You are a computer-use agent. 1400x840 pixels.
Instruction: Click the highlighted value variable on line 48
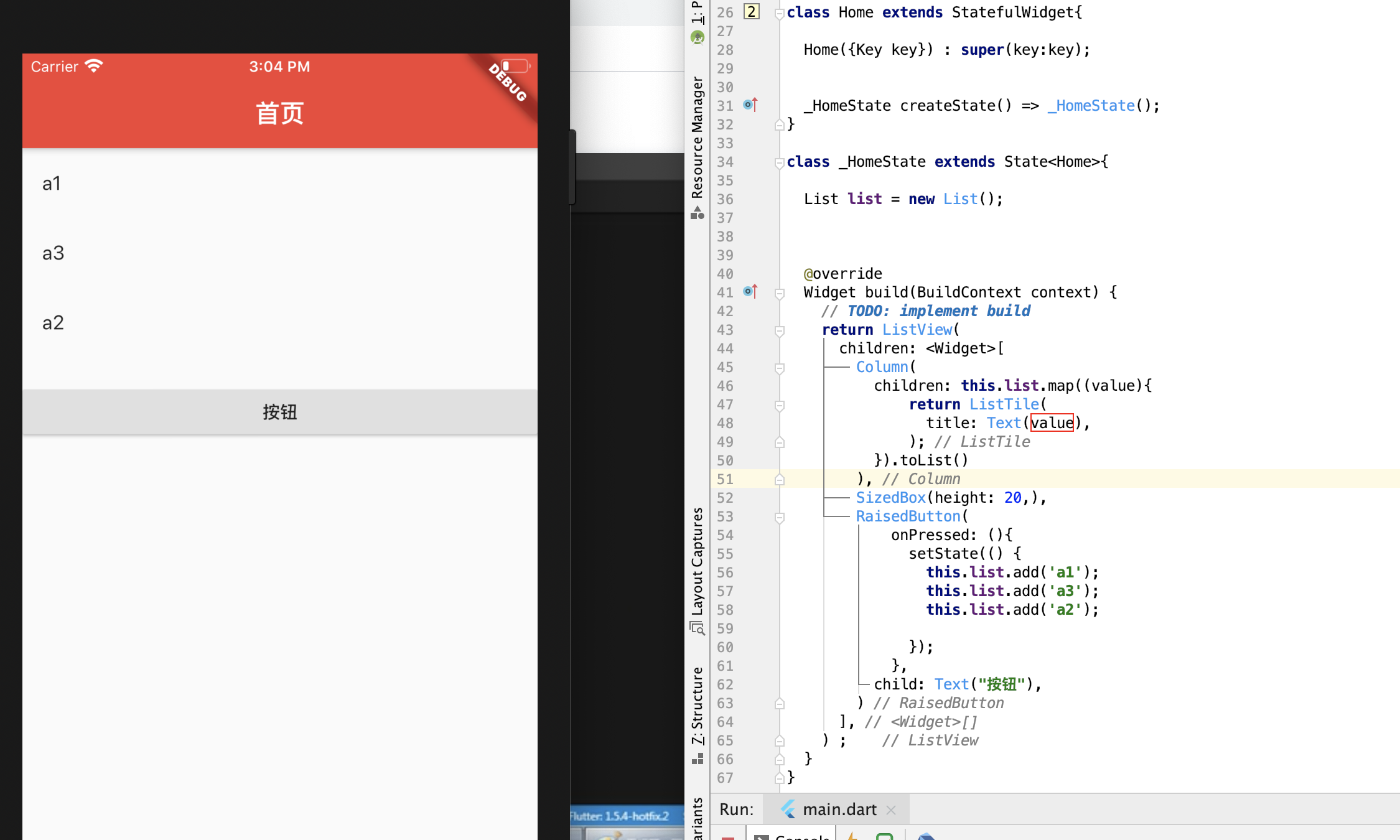(1052, 423)
